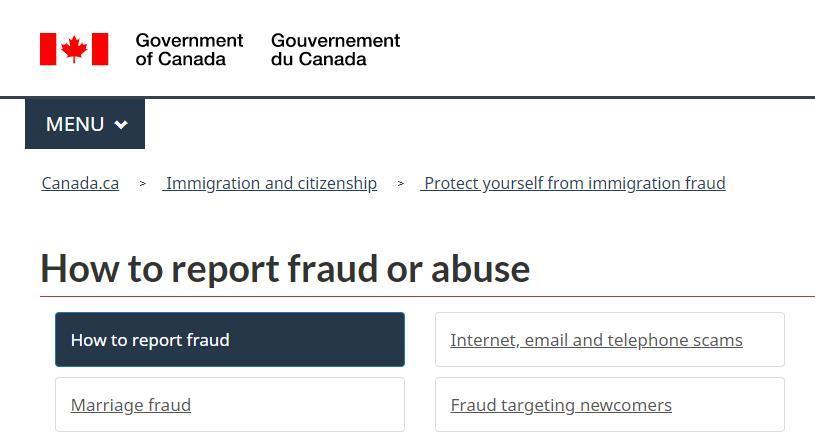Click the right red bar of the Canada flag
Screen dimensions: 815x438
(x=100, y=49)
